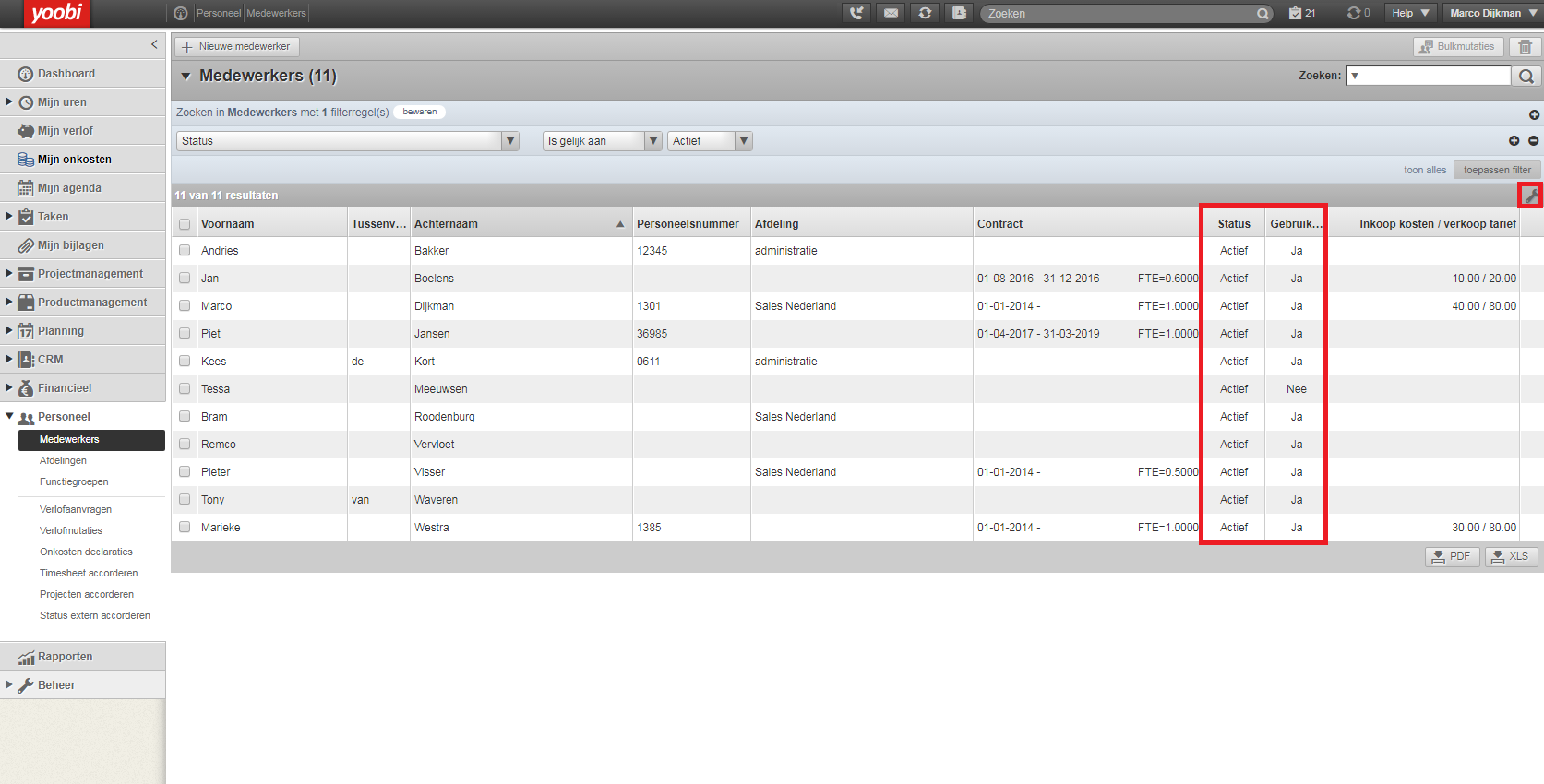Click the yoobi logo
This screenshot has height=784, width=1544.
tap(56, 13)
